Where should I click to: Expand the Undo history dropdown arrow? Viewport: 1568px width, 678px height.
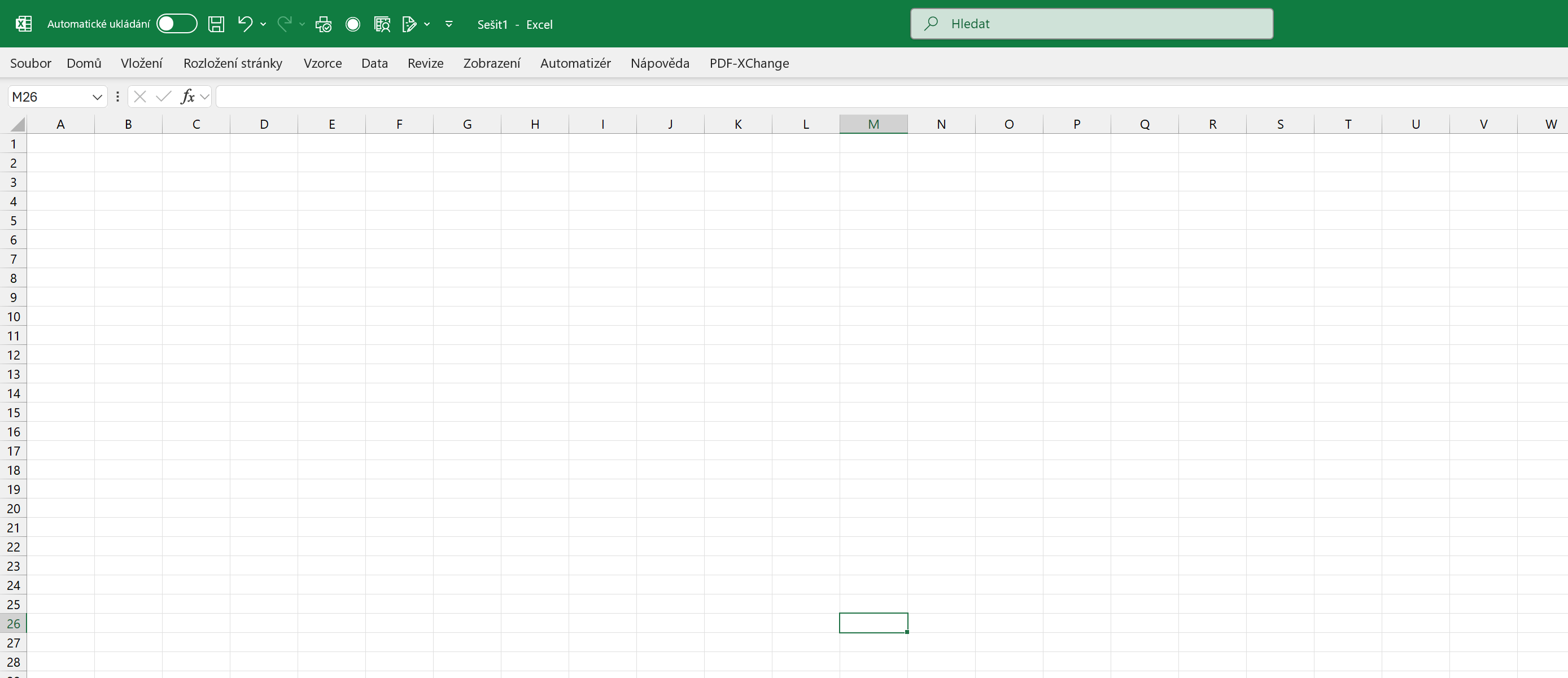(263, 24)
